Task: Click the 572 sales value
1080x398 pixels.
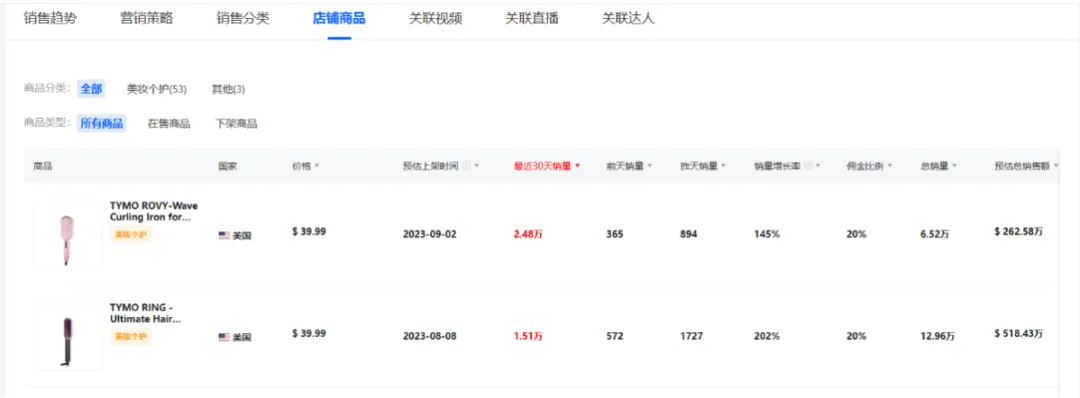Action: 615,336
